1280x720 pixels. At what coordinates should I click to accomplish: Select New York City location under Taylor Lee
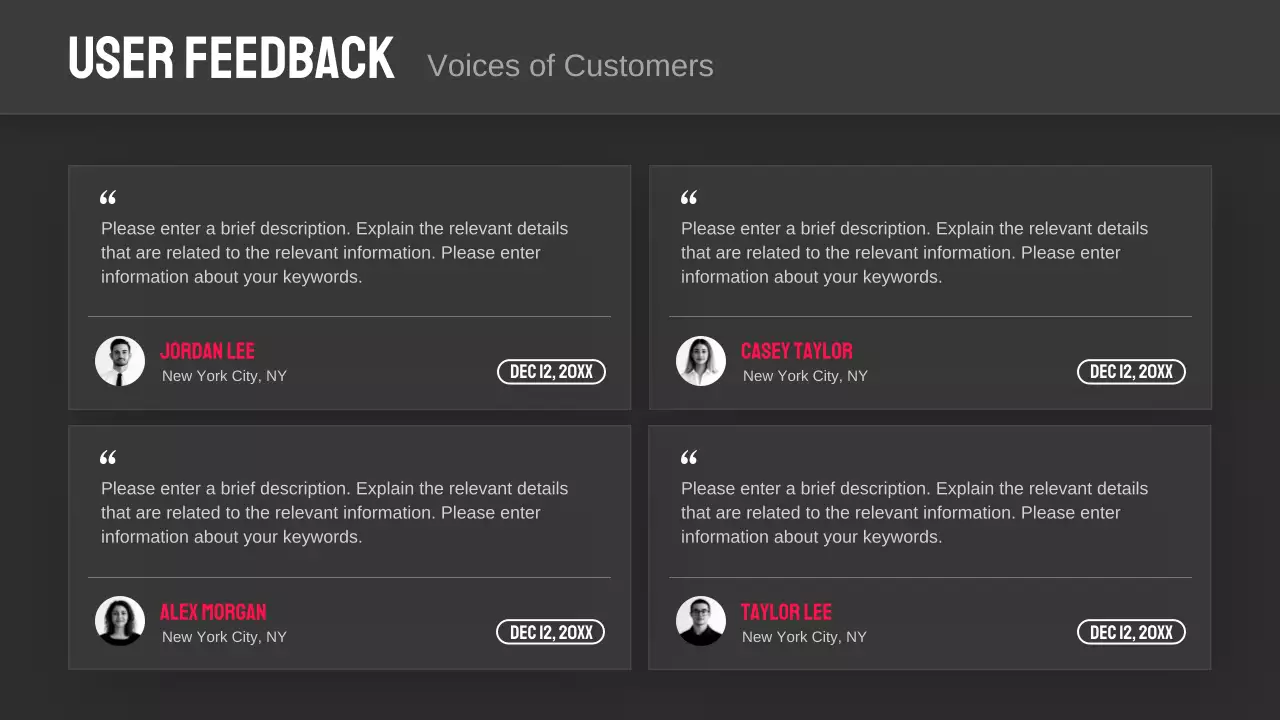pos(804,637)
